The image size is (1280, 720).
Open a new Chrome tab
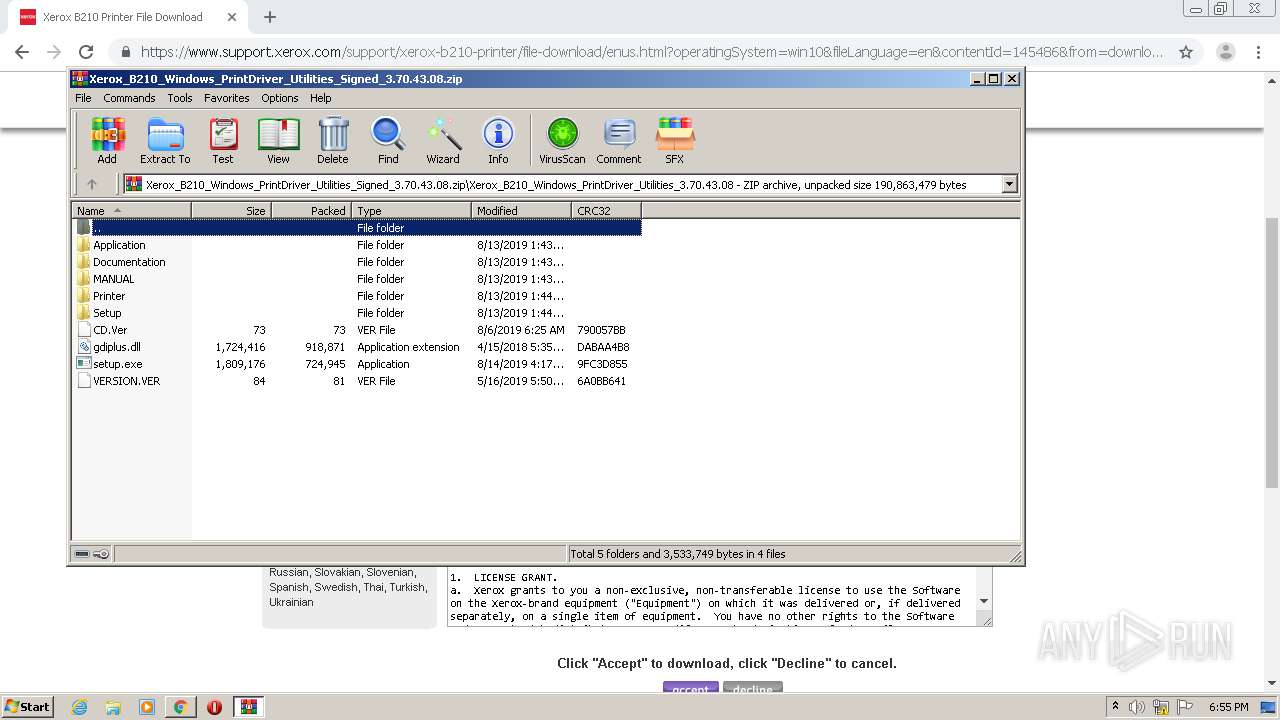pos(269,17)
